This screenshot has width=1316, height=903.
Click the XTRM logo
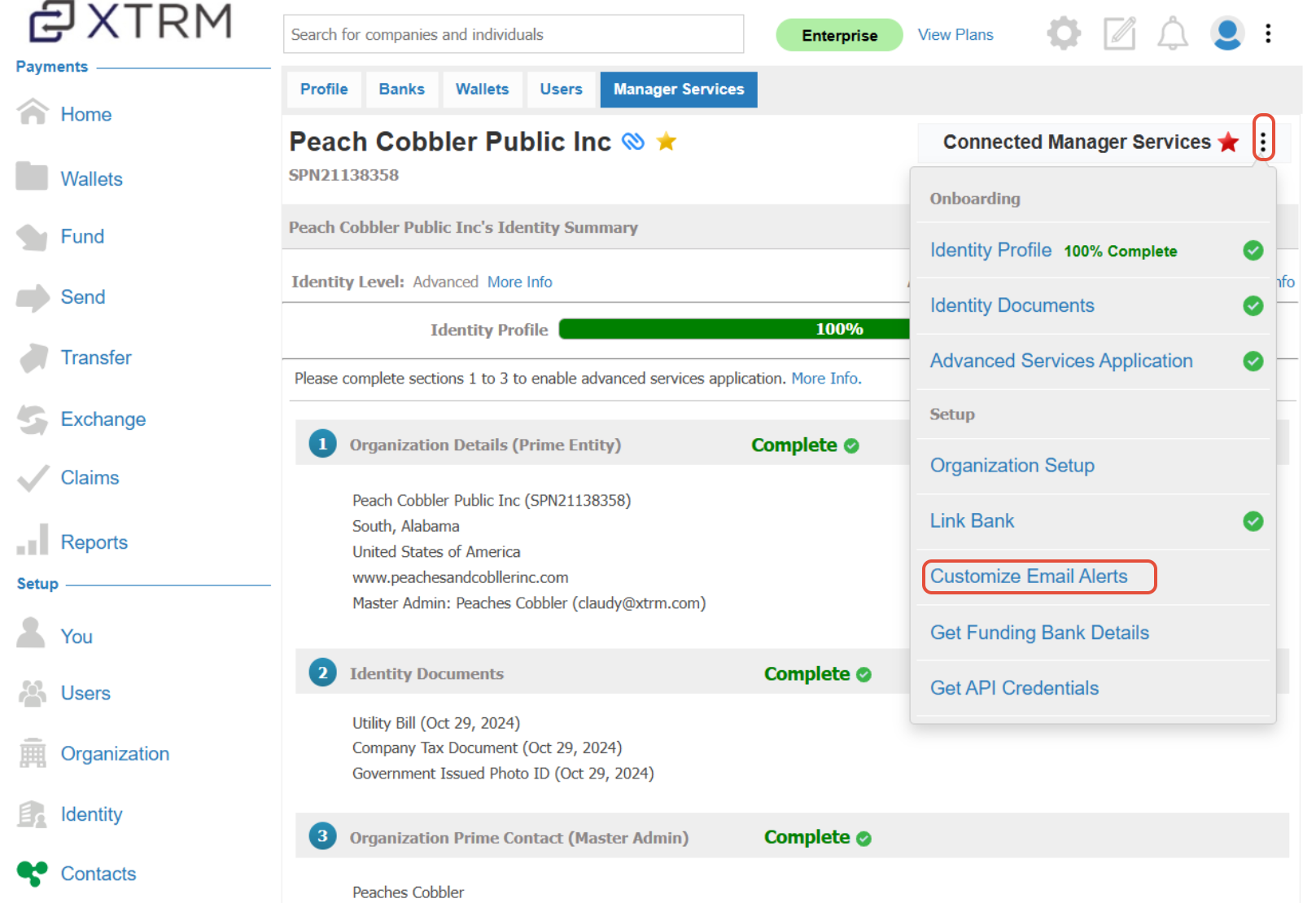coord(130,20)
